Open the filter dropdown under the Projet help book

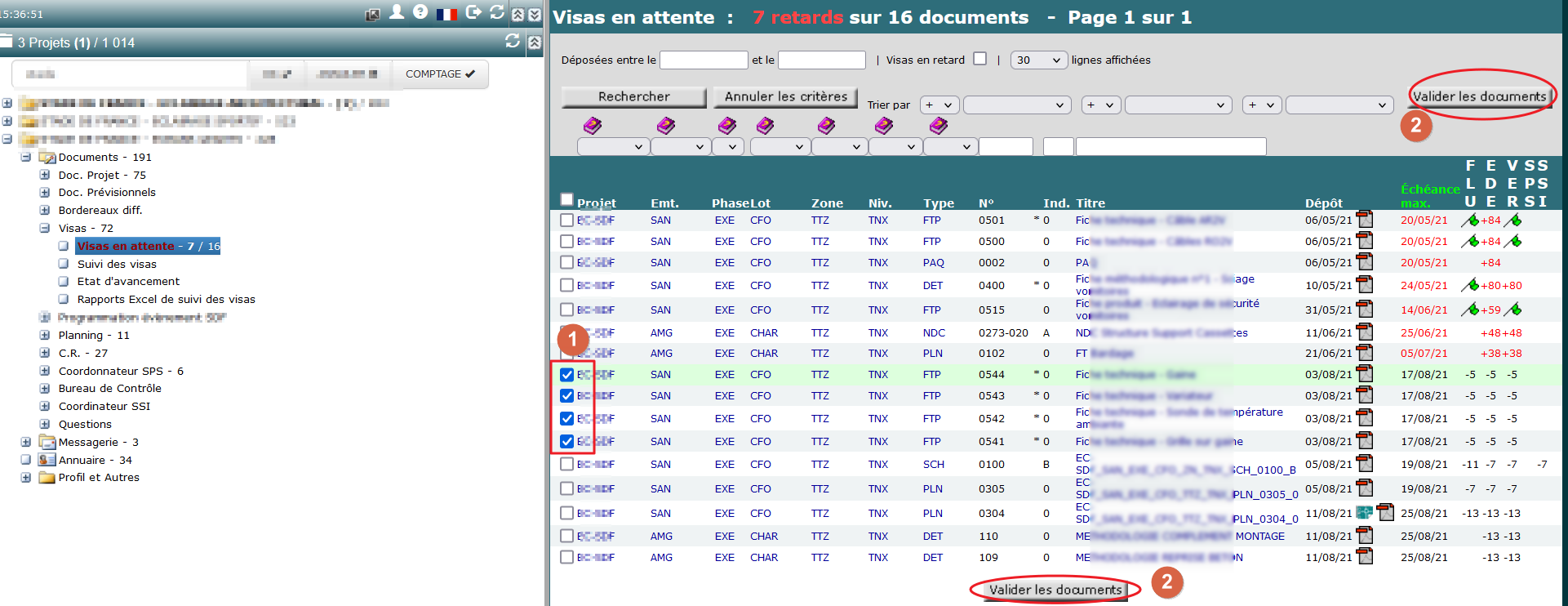(613, 146)
